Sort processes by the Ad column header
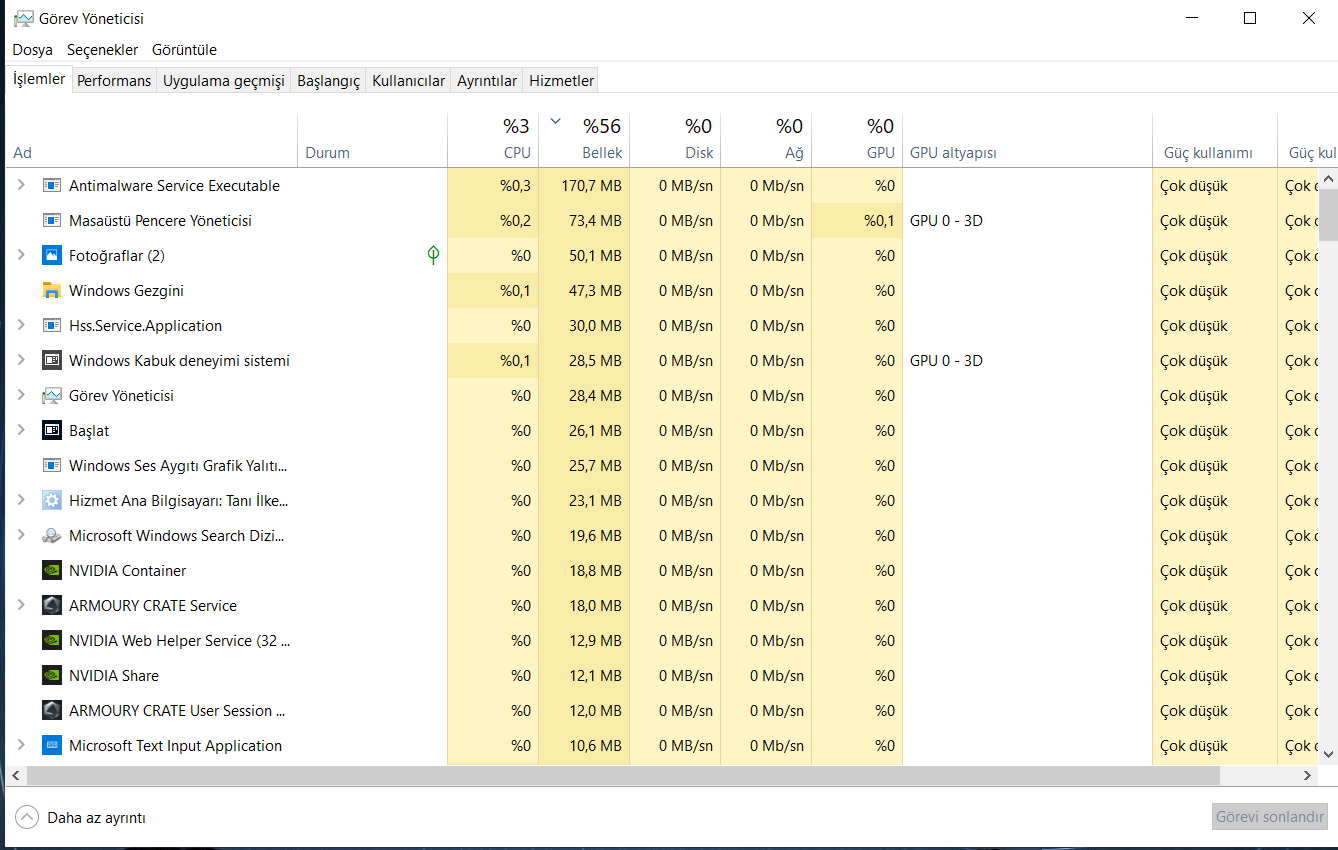 tap(152, 140)
